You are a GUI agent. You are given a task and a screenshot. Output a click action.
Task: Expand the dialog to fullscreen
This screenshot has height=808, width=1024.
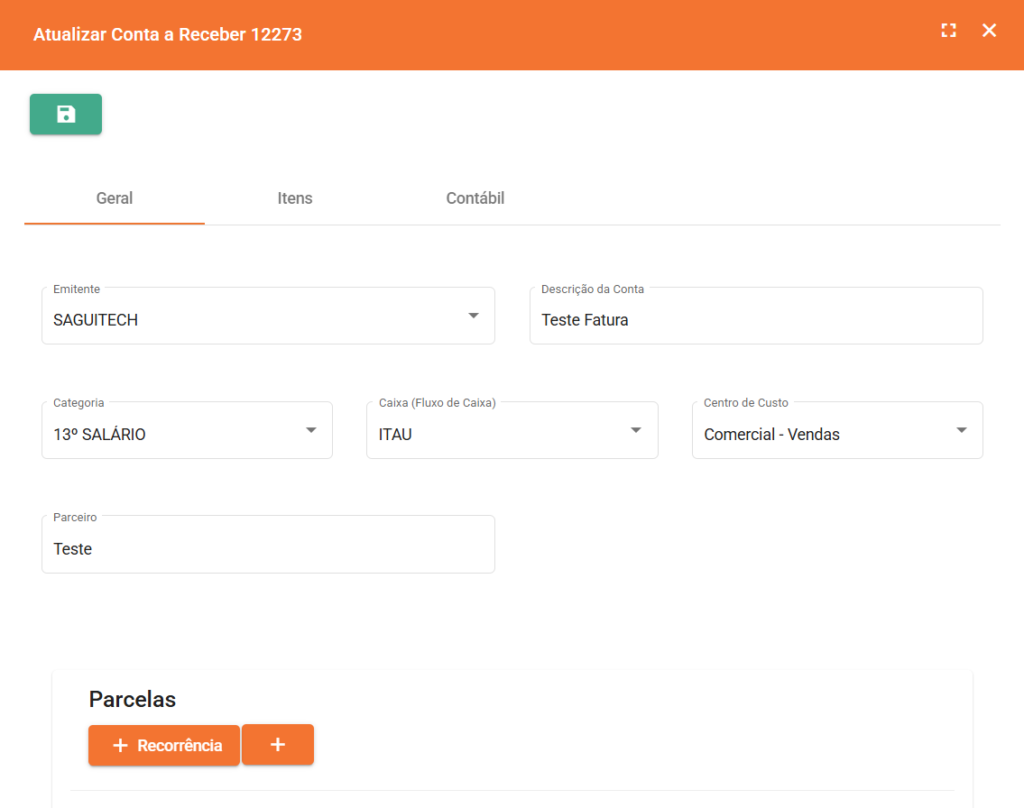coord(949,30)
